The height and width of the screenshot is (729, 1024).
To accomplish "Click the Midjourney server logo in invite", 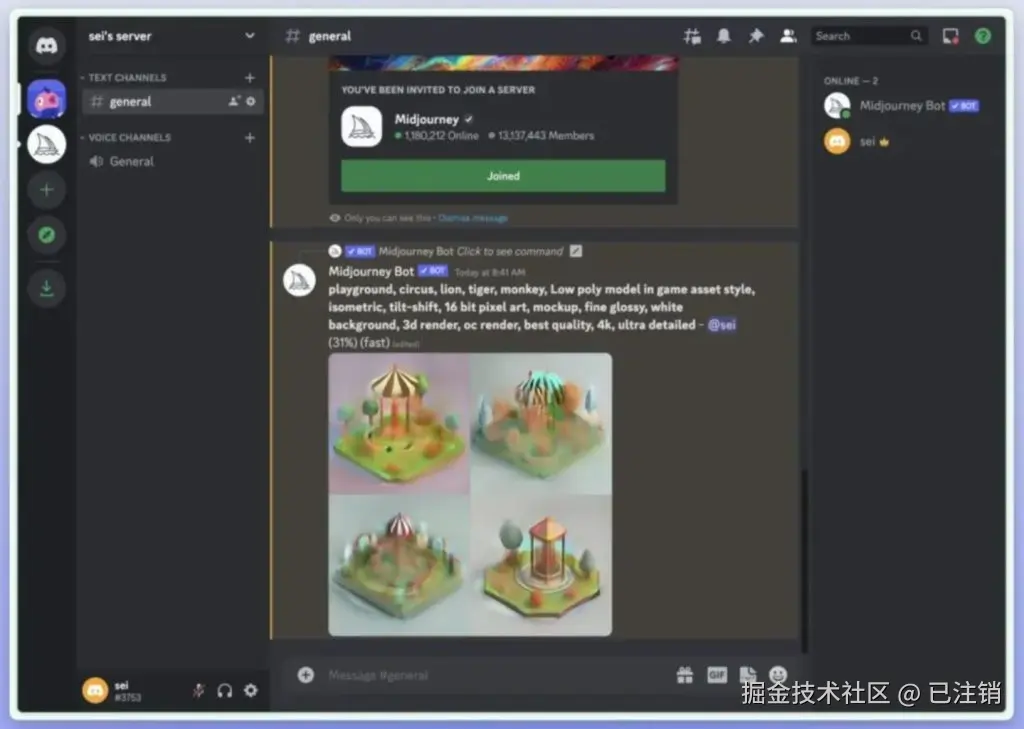I will click(361, 127).
